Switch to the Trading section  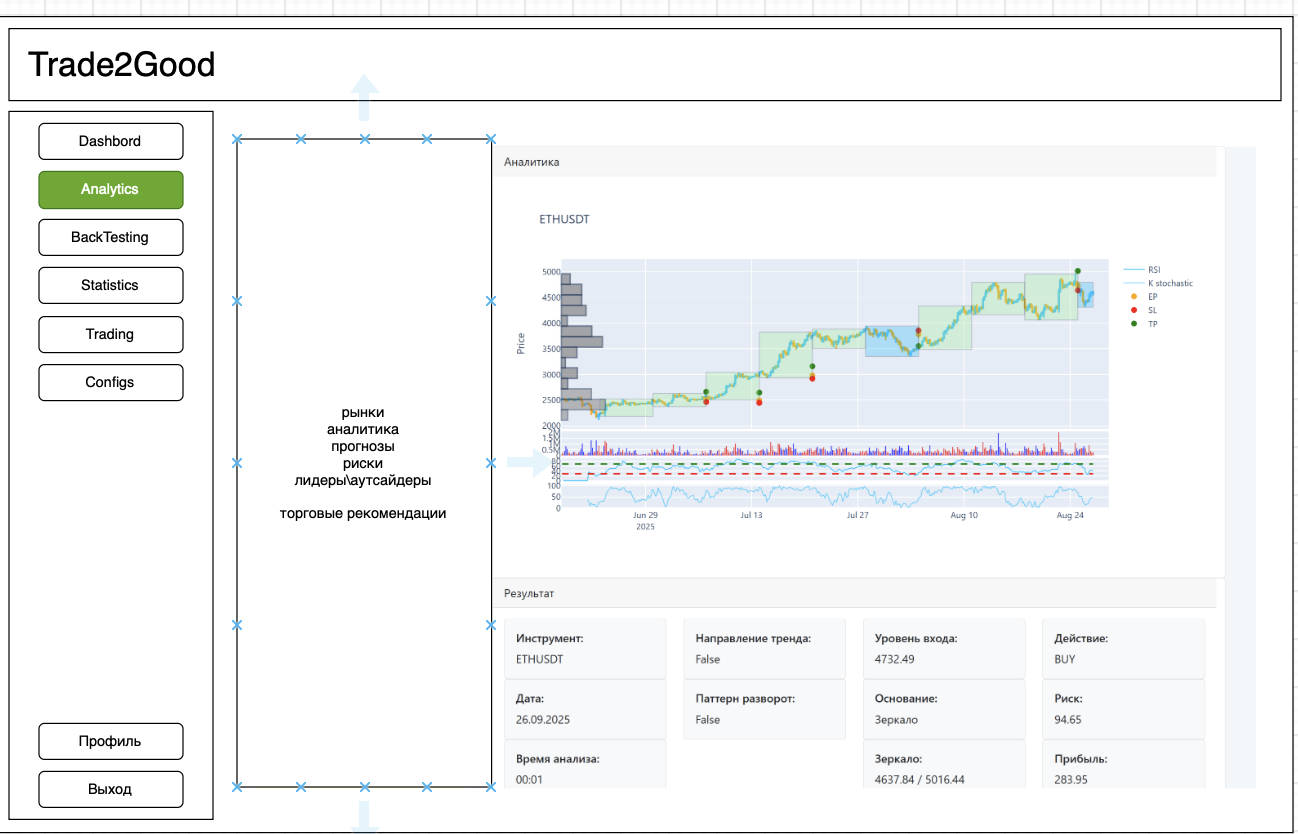coord(110,334)
